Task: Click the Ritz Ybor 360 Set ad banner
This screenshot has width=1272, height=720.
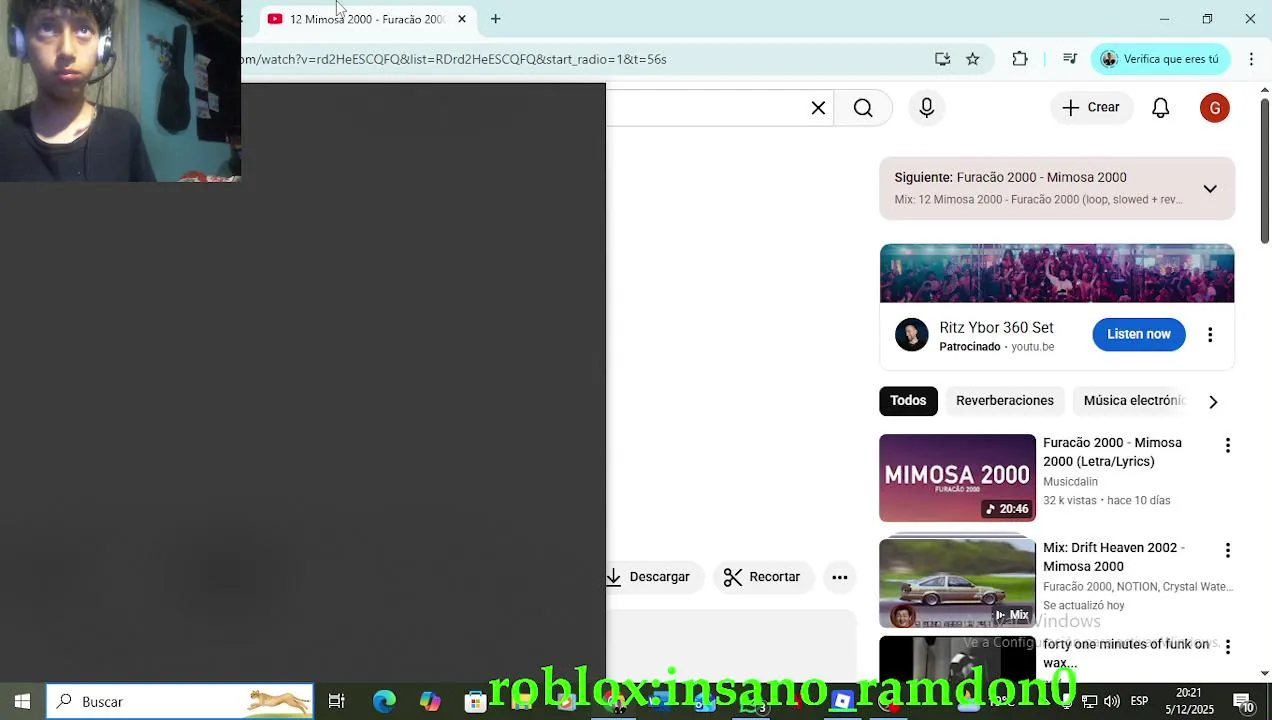Action: click(1057, 273)
